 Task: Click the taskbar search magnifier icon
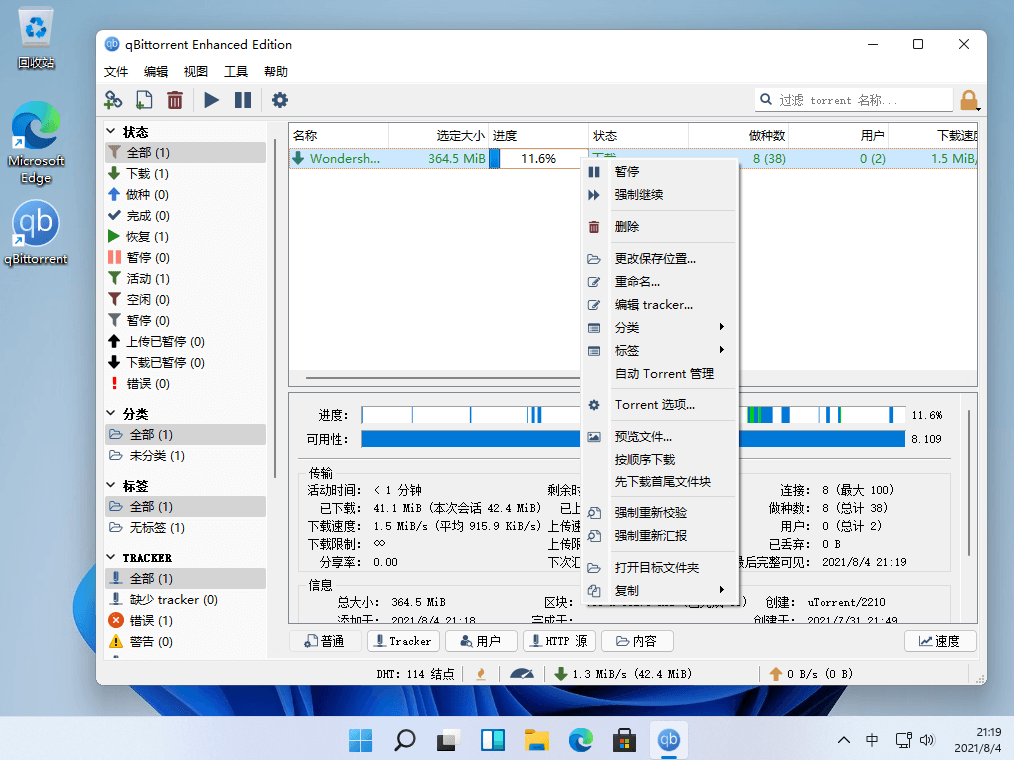pos(404,739)
